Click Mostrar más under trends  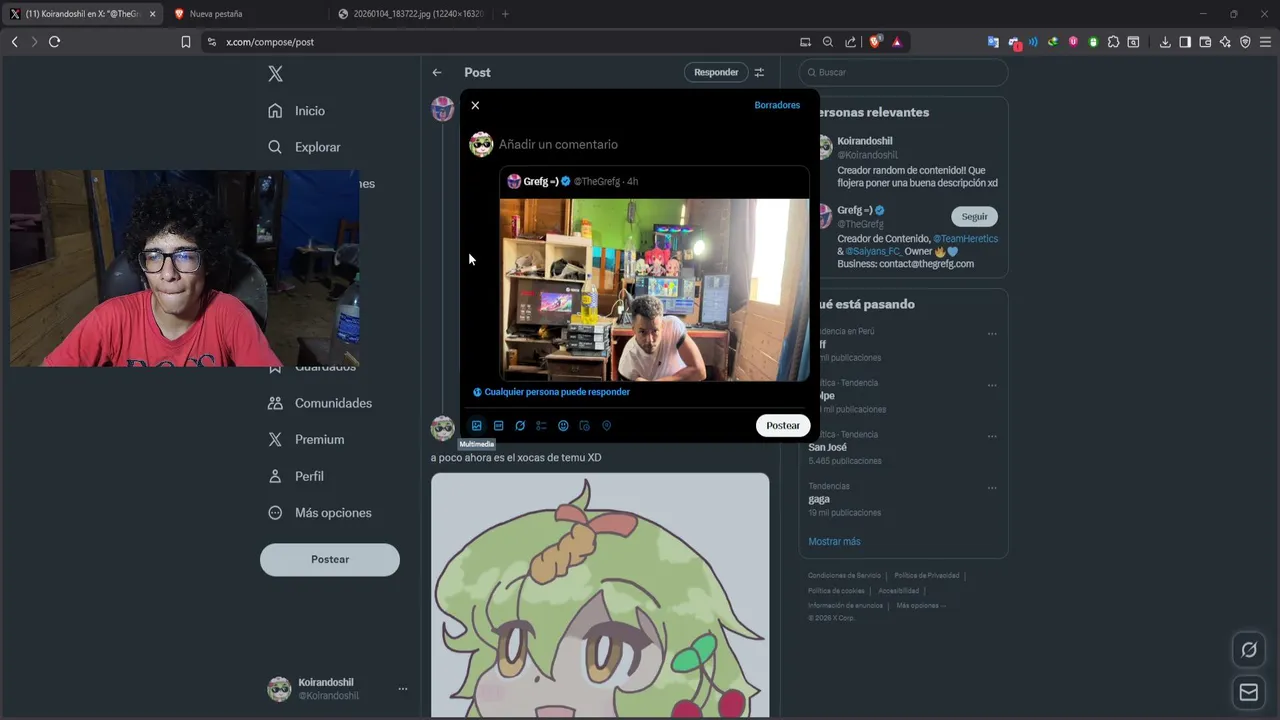point(834,541)
